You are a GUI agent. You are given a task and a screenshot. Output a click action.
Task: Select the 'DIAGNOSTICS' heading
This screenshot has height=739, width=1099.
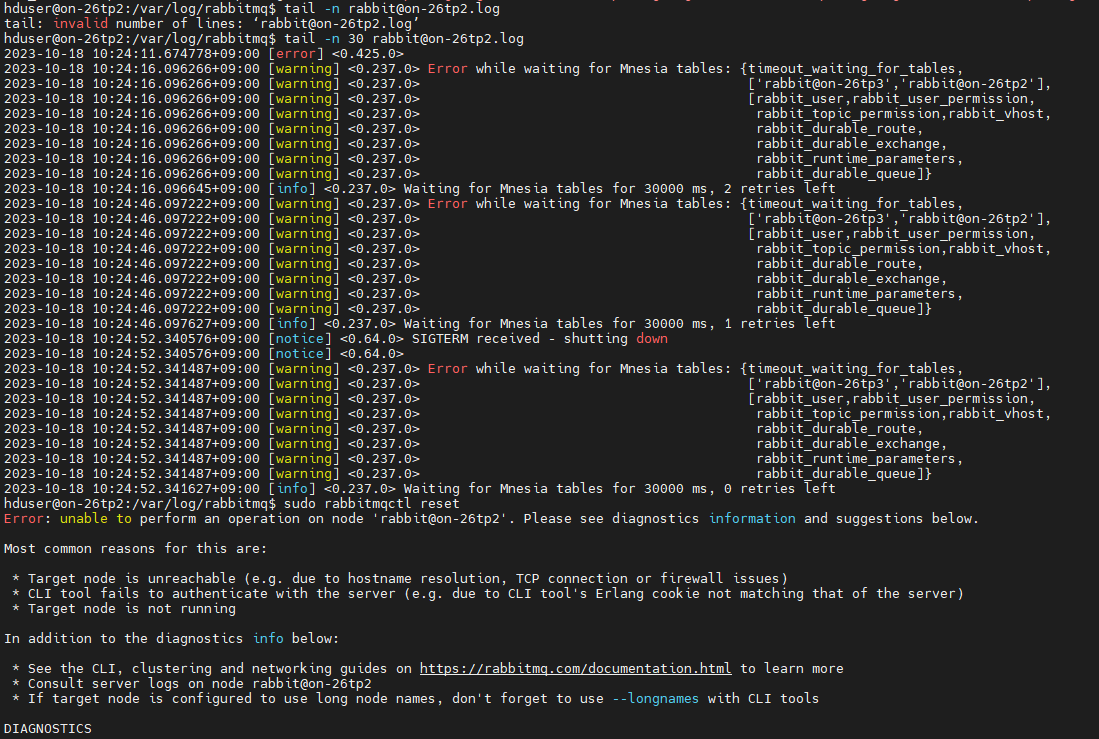pos(48,729)
